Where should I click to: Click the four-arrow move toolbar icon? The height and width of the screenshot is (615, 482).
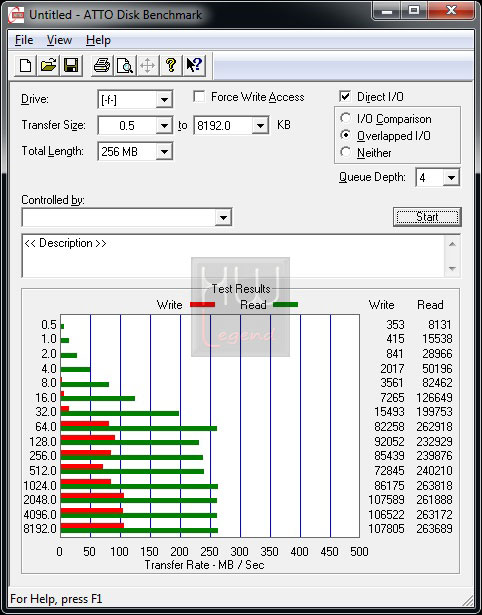(x=147, y=66)
